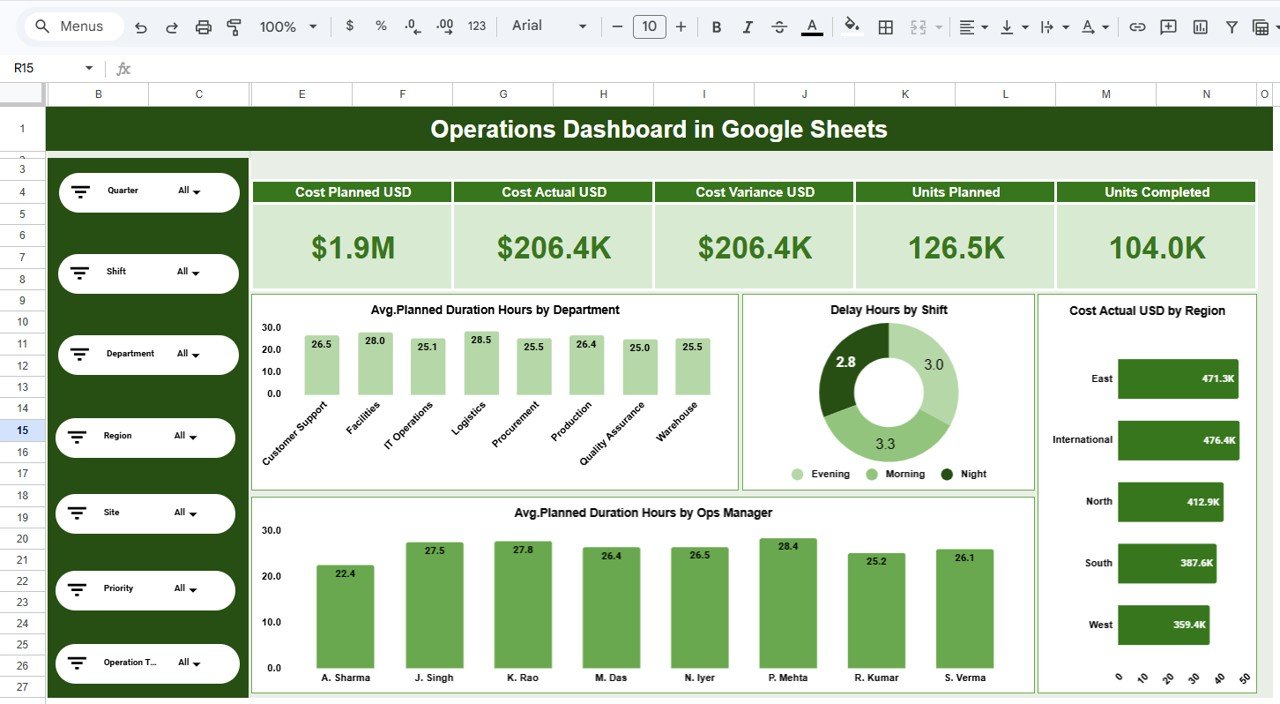Open the Region slicer All dropdown

pos(187,437)
